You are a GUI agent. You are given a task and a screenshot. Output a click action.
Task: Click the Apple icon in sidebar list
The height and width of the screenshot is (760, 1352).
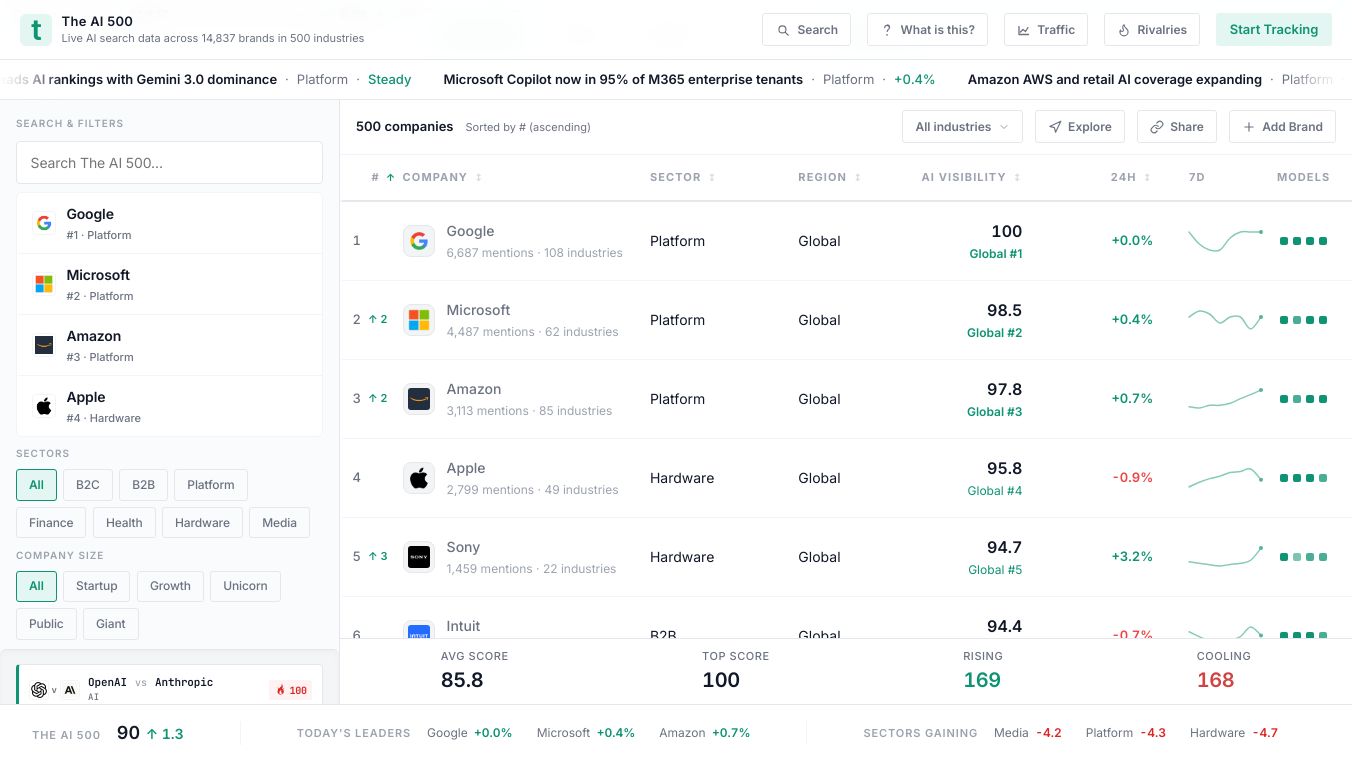(x=44, y=406)
